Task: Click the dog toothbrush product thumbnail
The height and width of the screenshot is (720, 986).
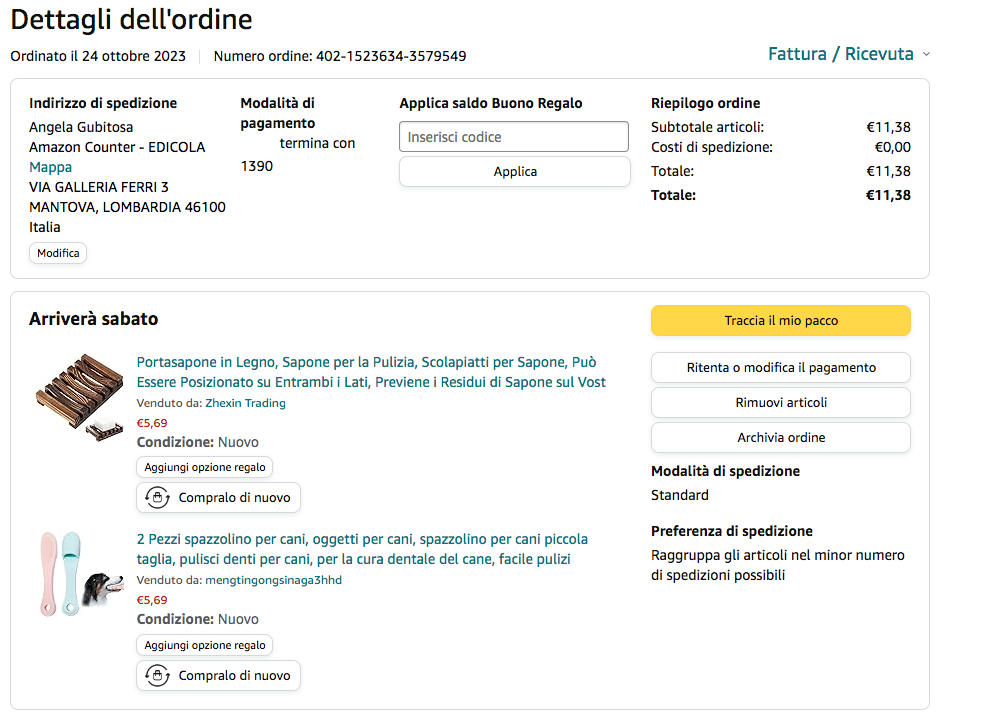Action: coord(78,573)
